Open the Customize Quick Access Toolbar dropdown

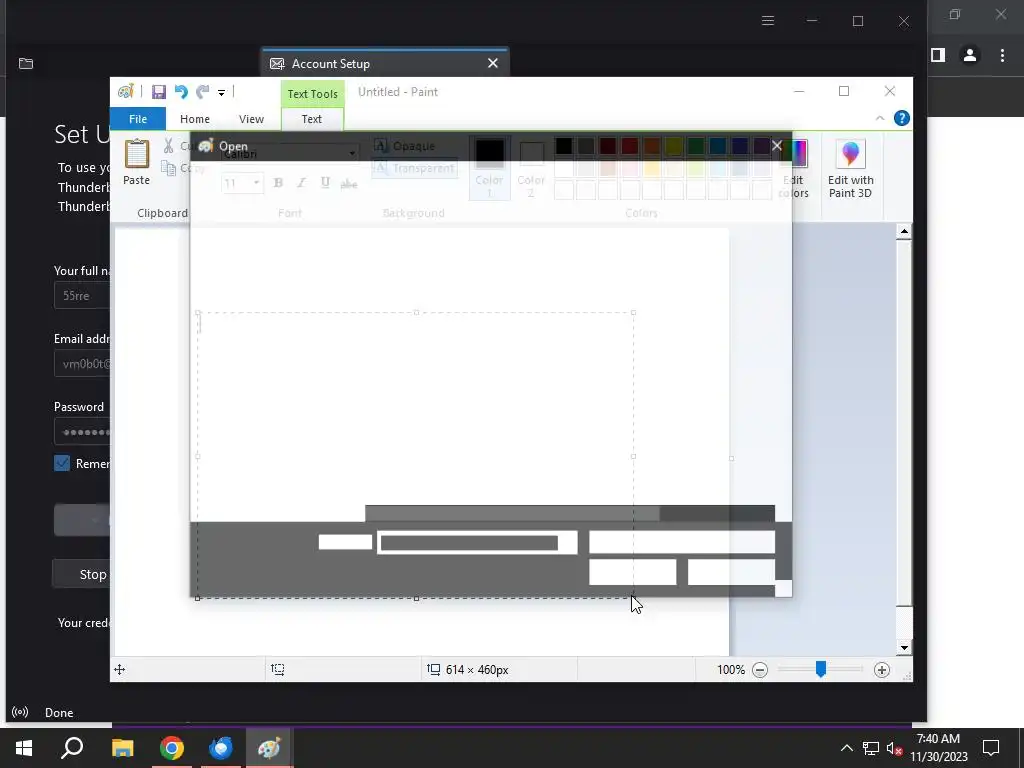221,93
